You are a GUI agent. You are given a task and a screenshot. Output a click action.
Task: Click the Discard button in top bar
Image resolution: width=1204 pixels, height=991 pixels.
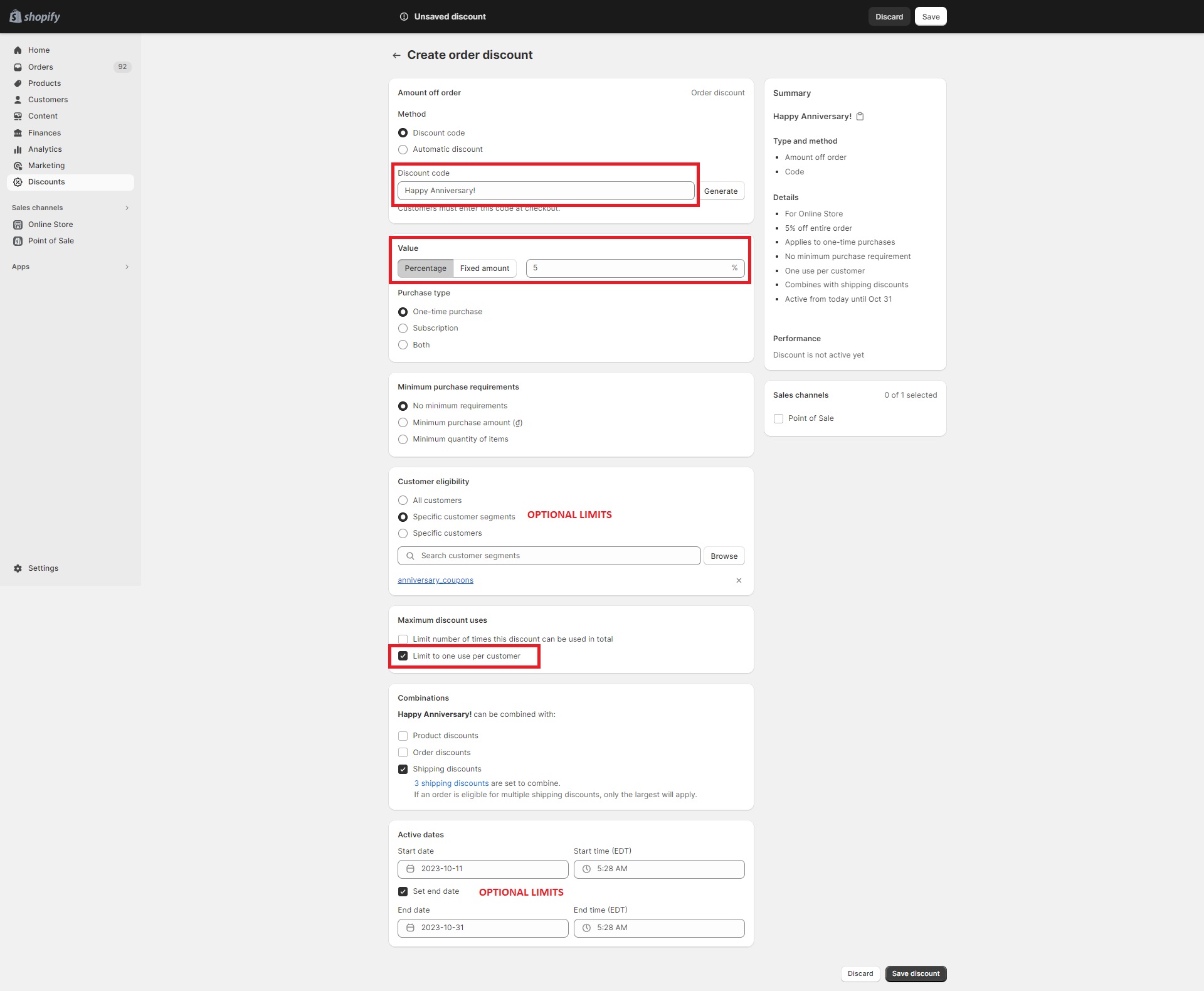pos(889,17)
